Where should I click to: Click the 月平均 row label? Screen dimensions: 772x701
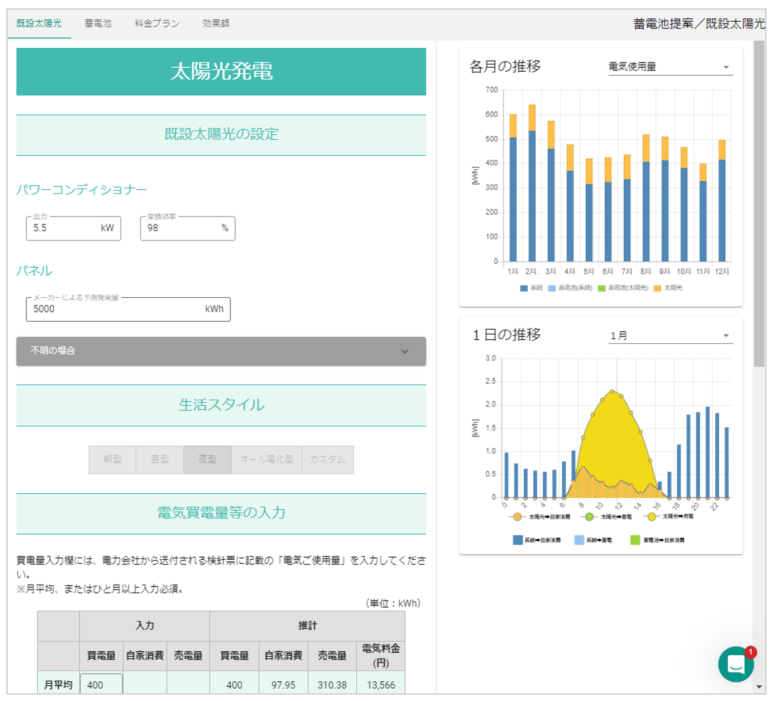click(x=58, y=685)
